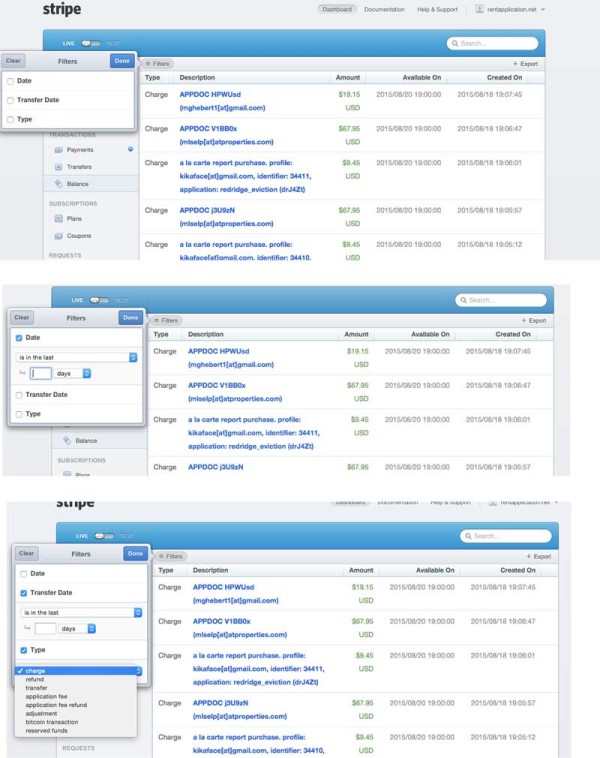Click $19.15 amount in top screenshot
This screenshot has height=758, width=600.
(x=349, y=95)
